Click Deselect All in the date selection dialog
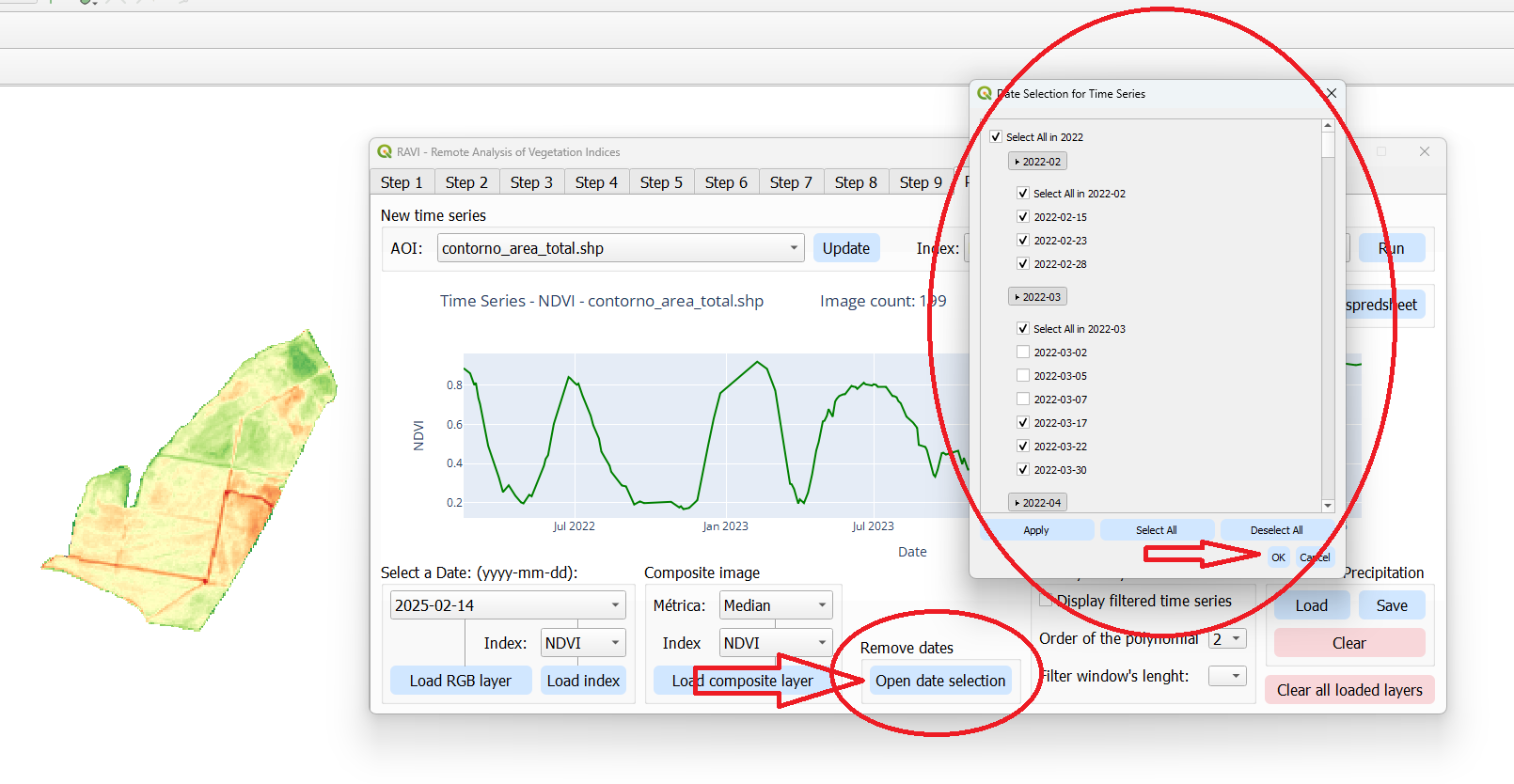 [x=1276, y=530]
